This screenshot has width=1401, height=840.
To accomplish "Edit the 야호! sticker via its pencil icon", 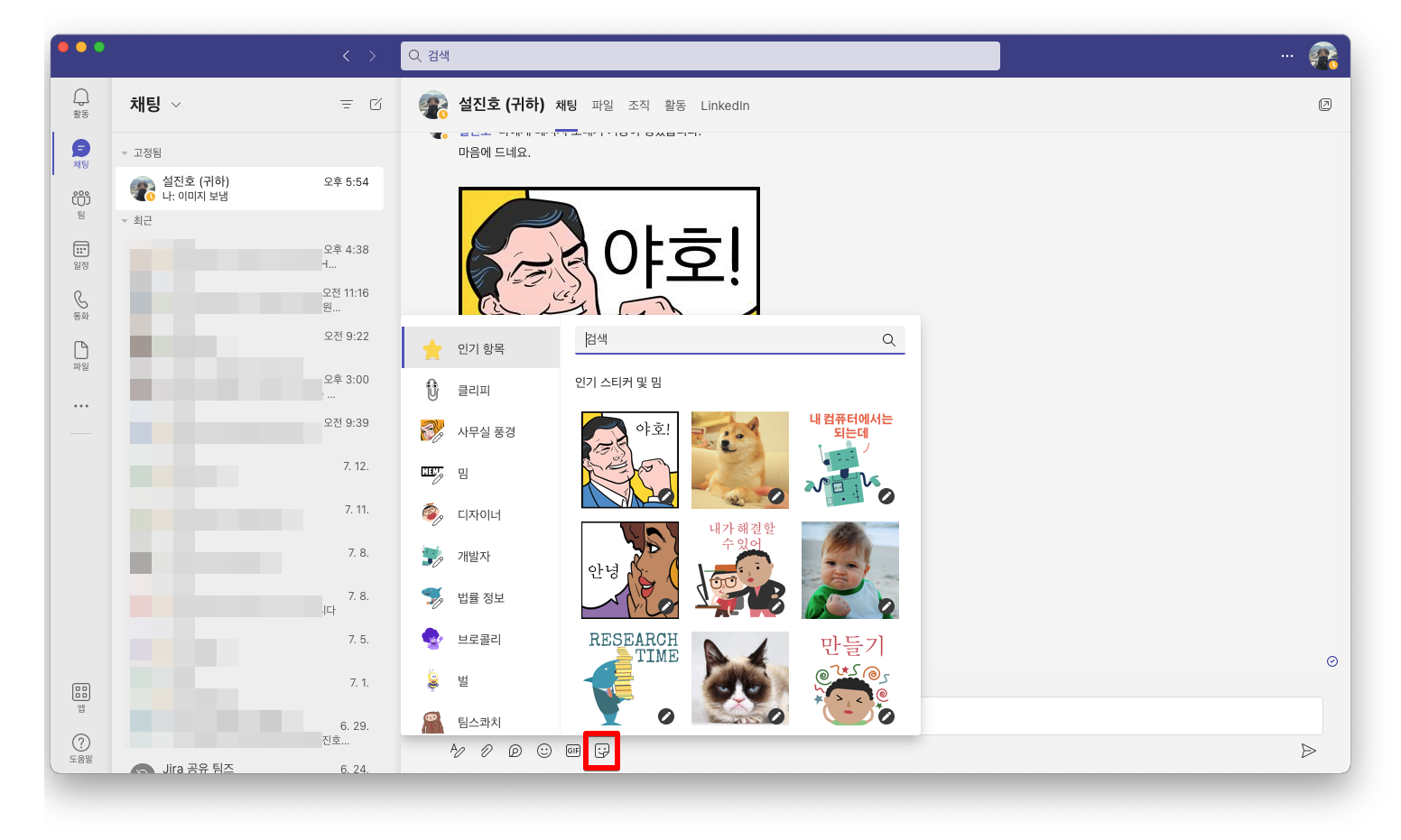I will 666,496.
